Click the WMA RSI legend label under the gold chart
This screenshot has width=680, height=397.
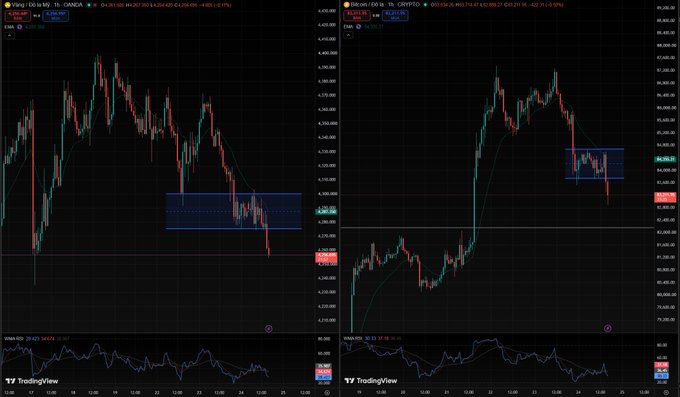[x=14, y=338]
